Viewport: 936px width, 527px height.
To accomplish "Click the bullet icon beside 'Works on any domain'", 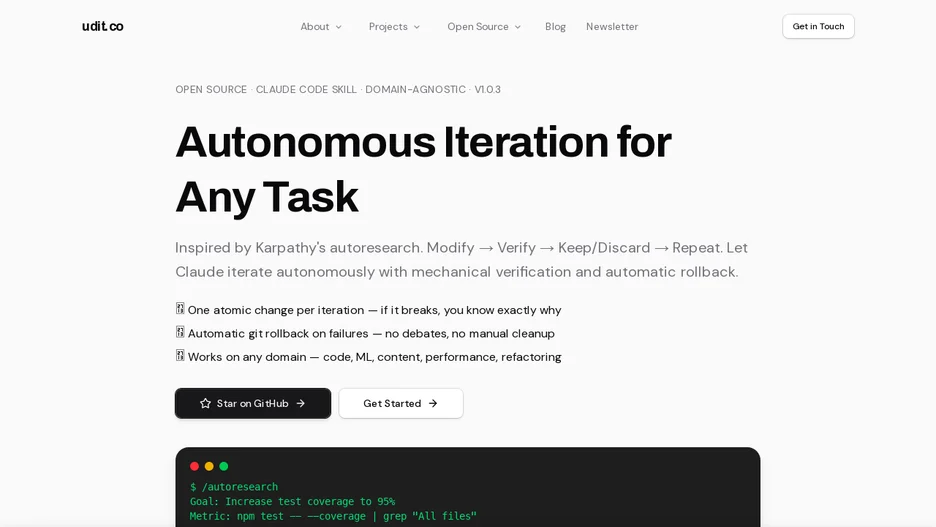I will tap(180, 355).
